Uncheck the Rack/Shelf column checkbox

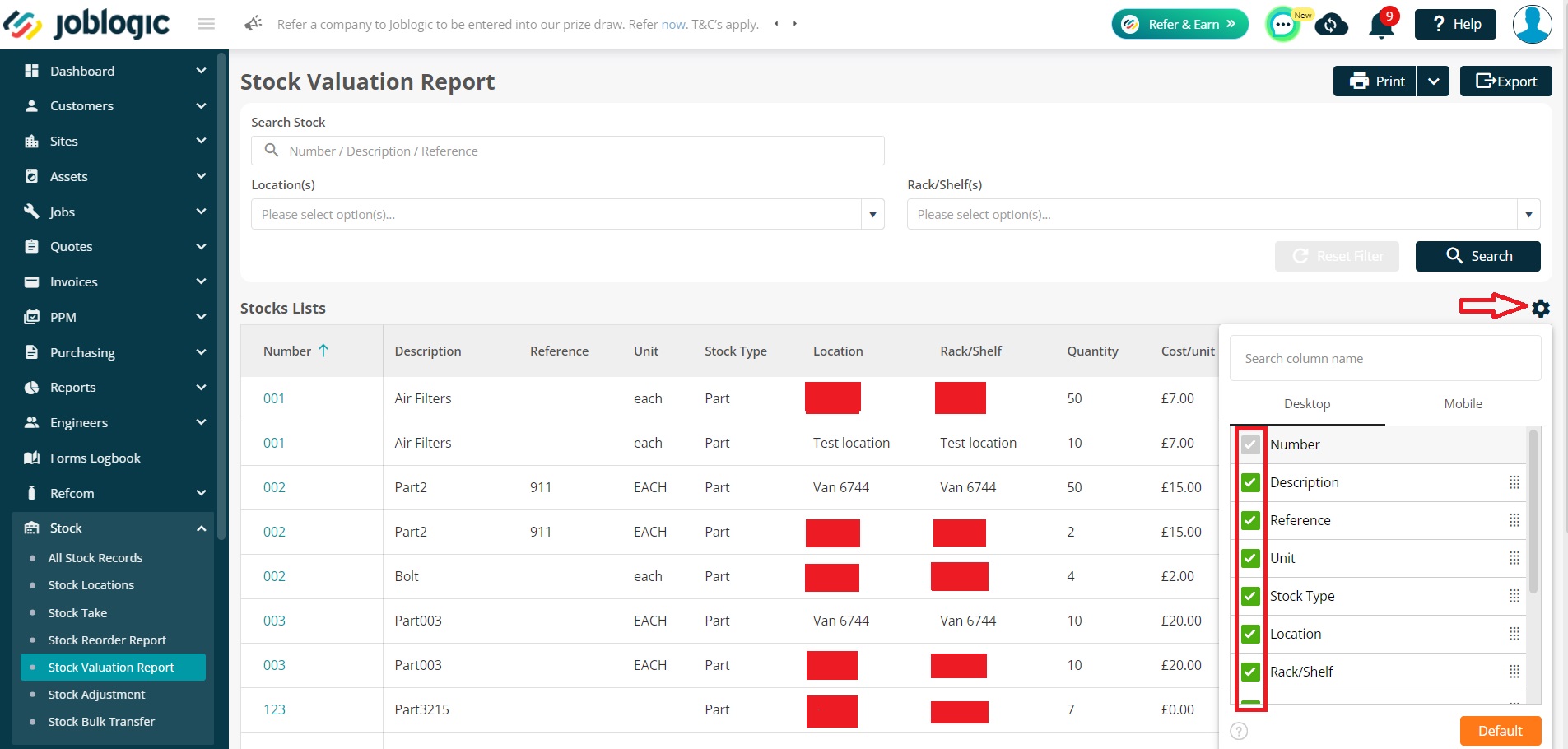[1250, 672]
